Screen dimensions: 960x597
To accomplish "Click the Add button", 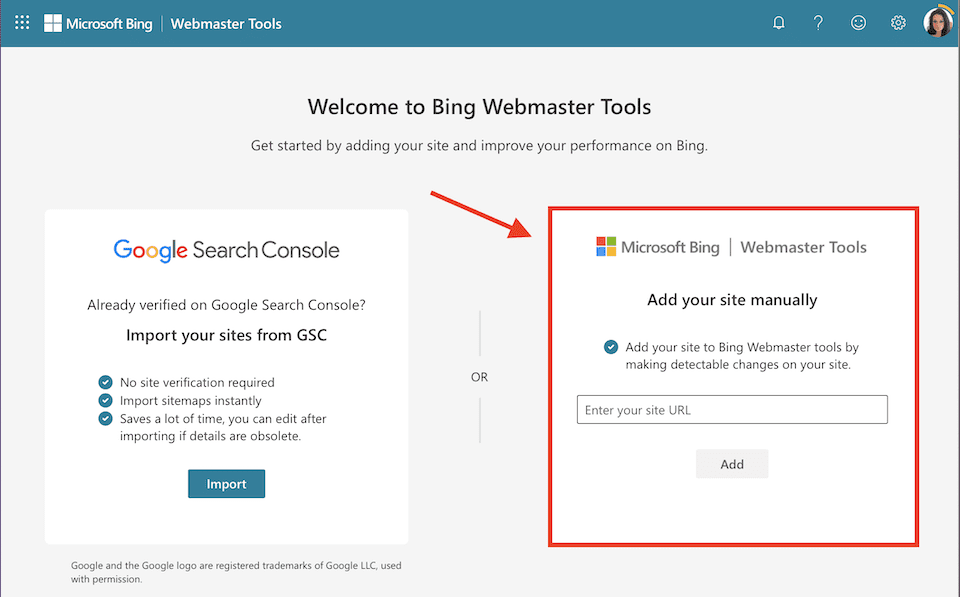I will (732, 463).
